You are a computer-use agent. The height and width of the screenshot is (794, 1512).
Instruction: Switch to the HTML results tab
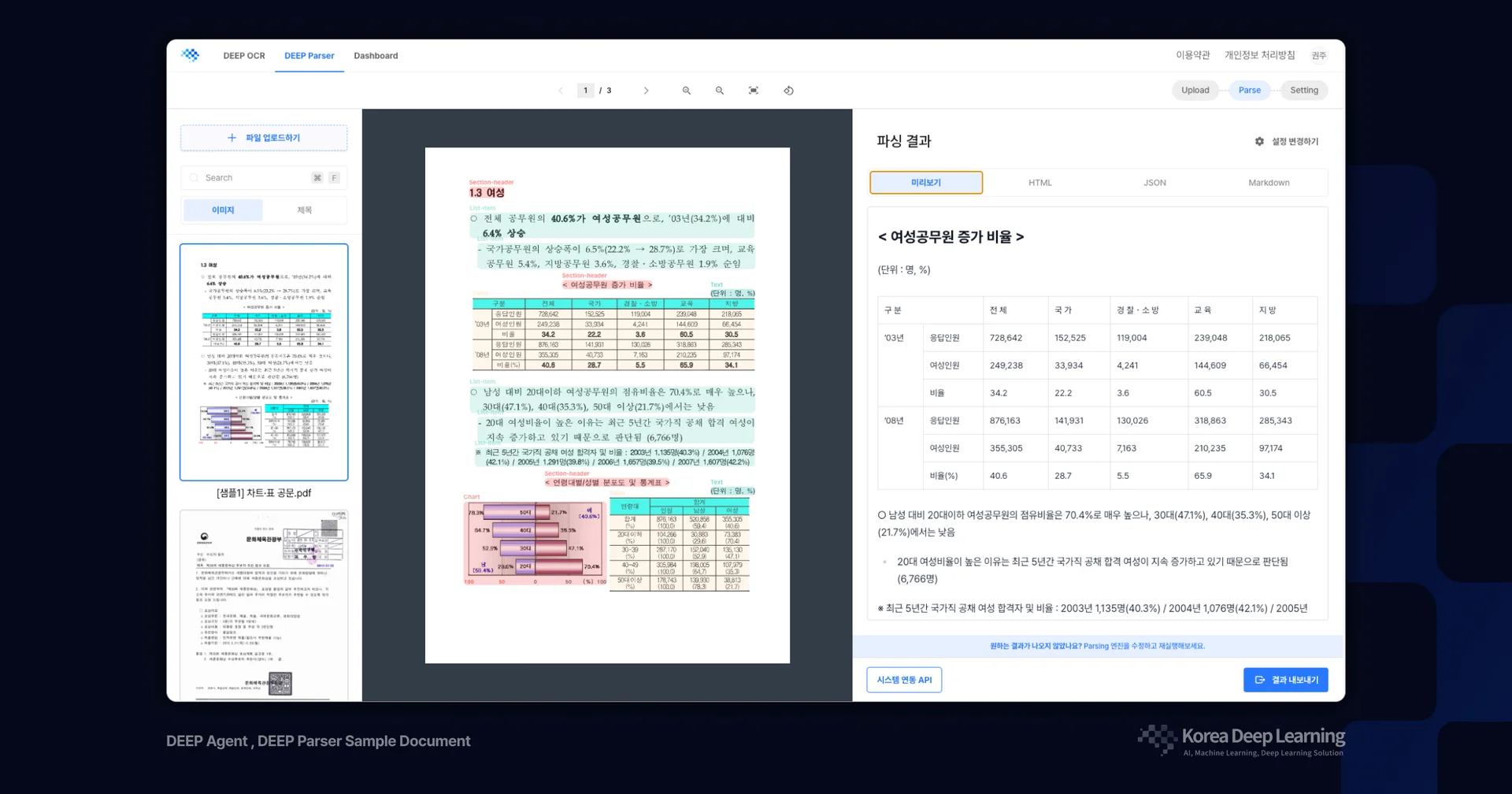point(1039,182)
